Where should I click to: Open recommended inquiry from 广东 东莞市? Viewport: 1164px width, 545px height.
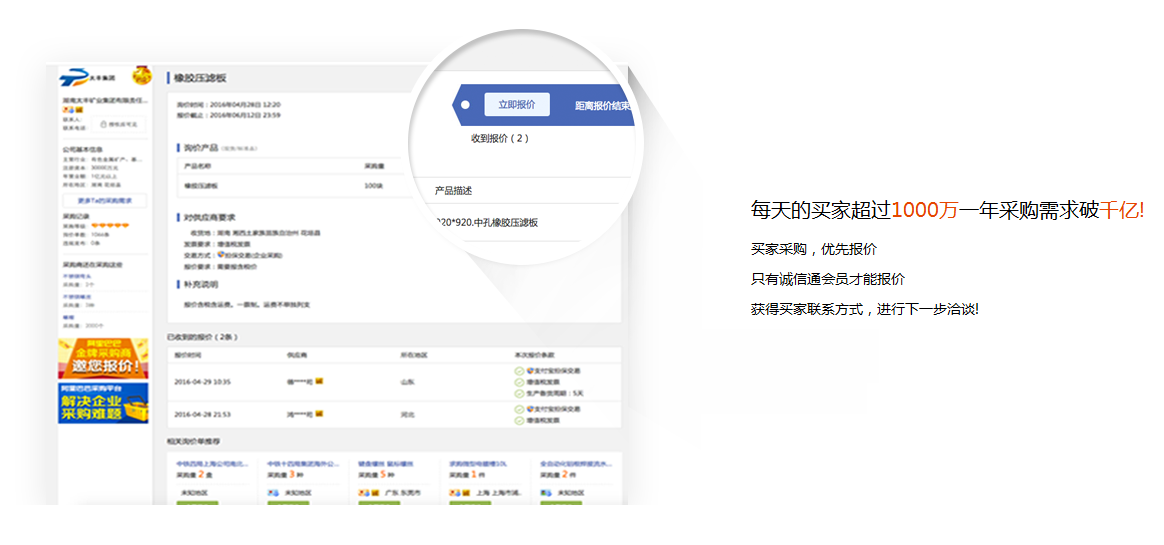click(x=393, y=464)
